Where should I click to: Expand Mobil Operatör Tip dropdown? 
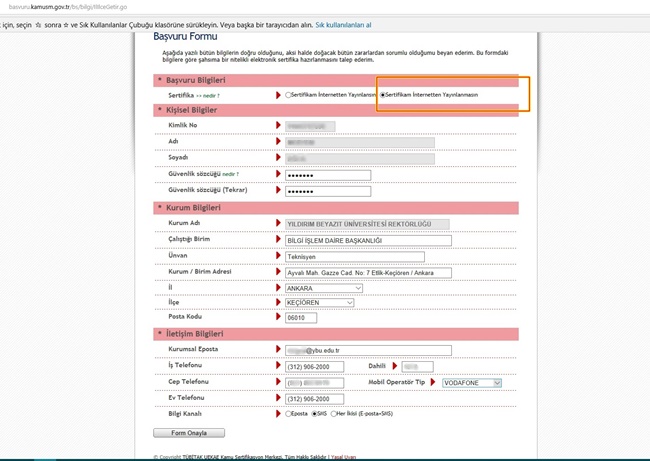click(472, 382)
